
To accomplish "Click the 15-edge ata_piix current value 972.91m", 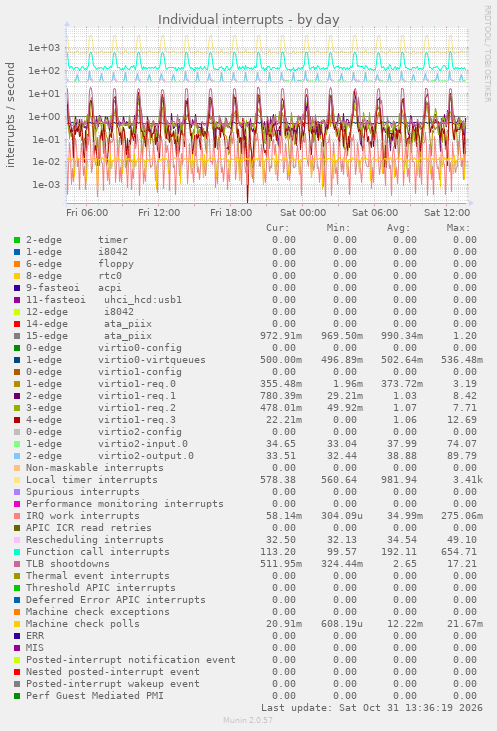I will (x=281, y=336).
